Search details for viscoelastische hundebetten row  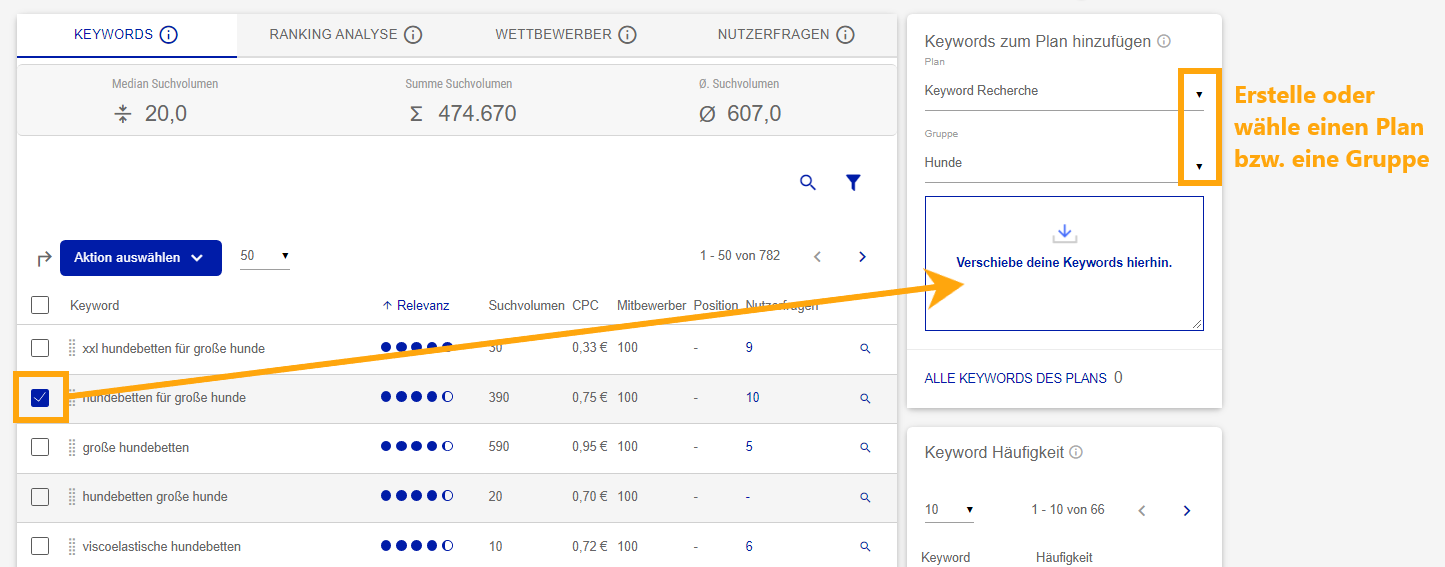pyautogui.click(x=865, y=547)
